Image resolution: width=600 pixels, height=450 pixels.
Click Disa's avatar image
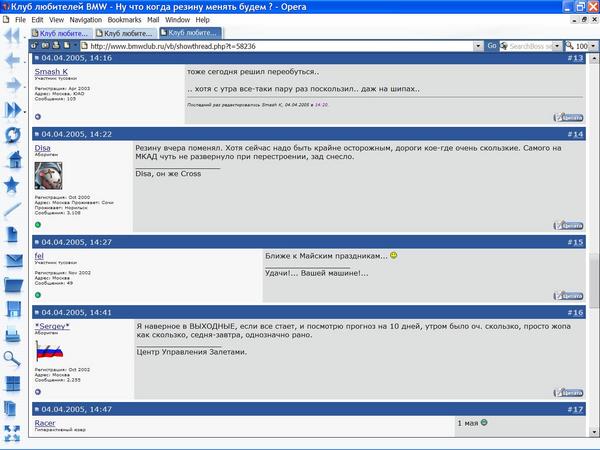pos(48,176)
